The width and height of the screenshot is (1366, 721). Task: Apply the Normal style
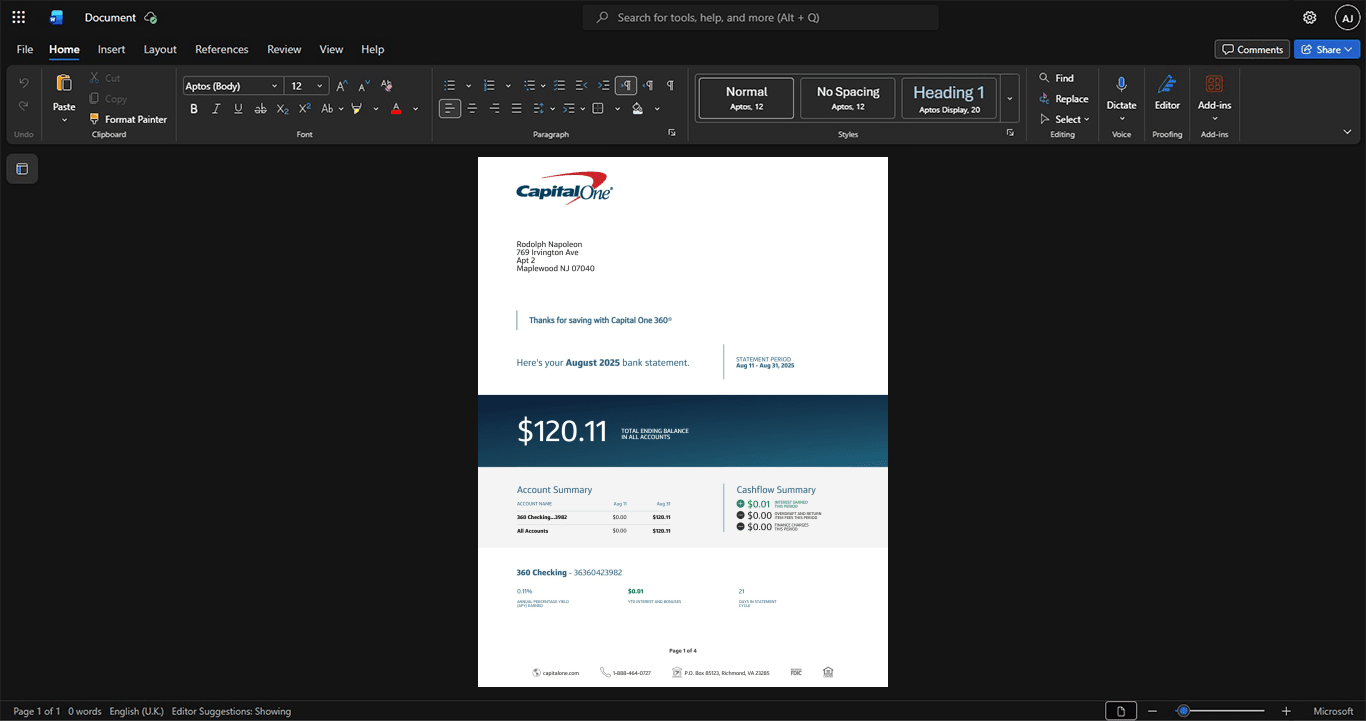coord(746,98)
